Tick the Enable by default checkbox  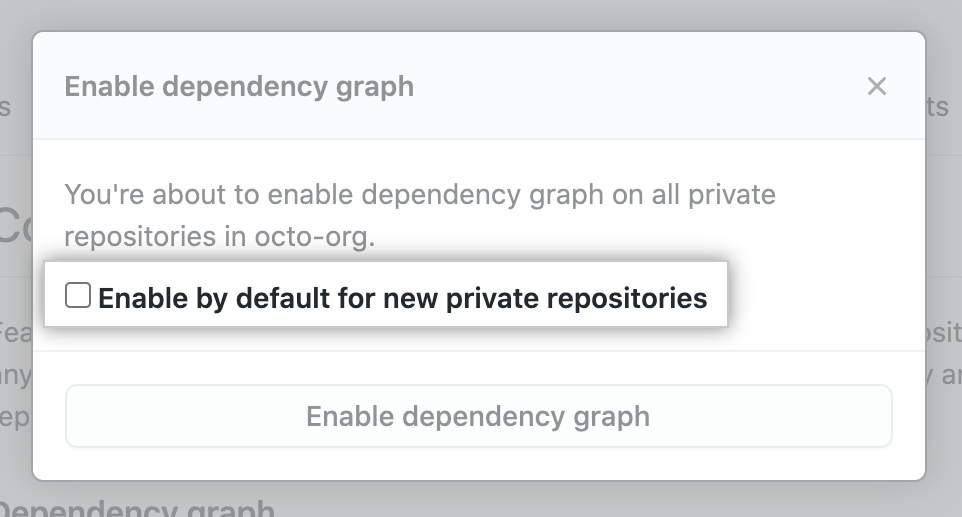tap(78, 295)
